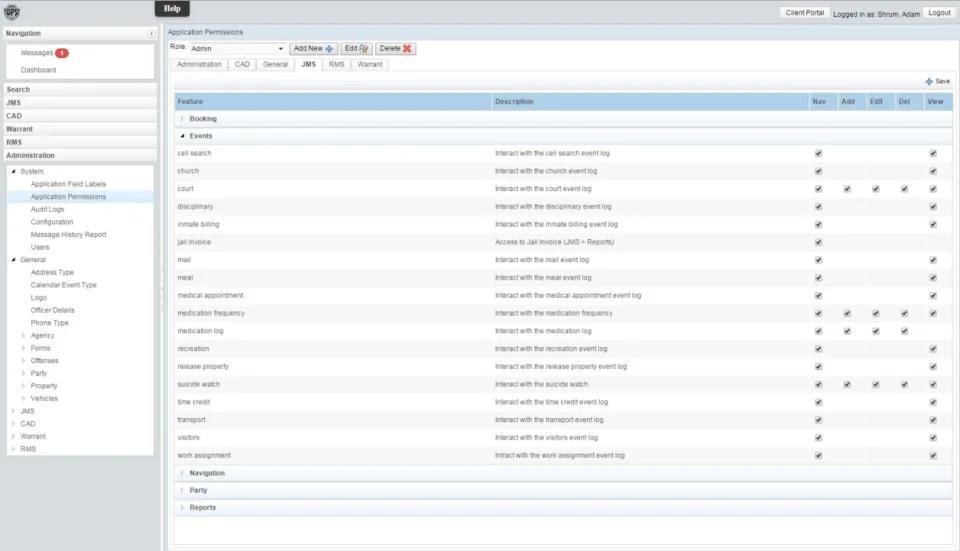Screen dimensions: 960x551
Task: Click the Save icon above table
Action: 929,81
